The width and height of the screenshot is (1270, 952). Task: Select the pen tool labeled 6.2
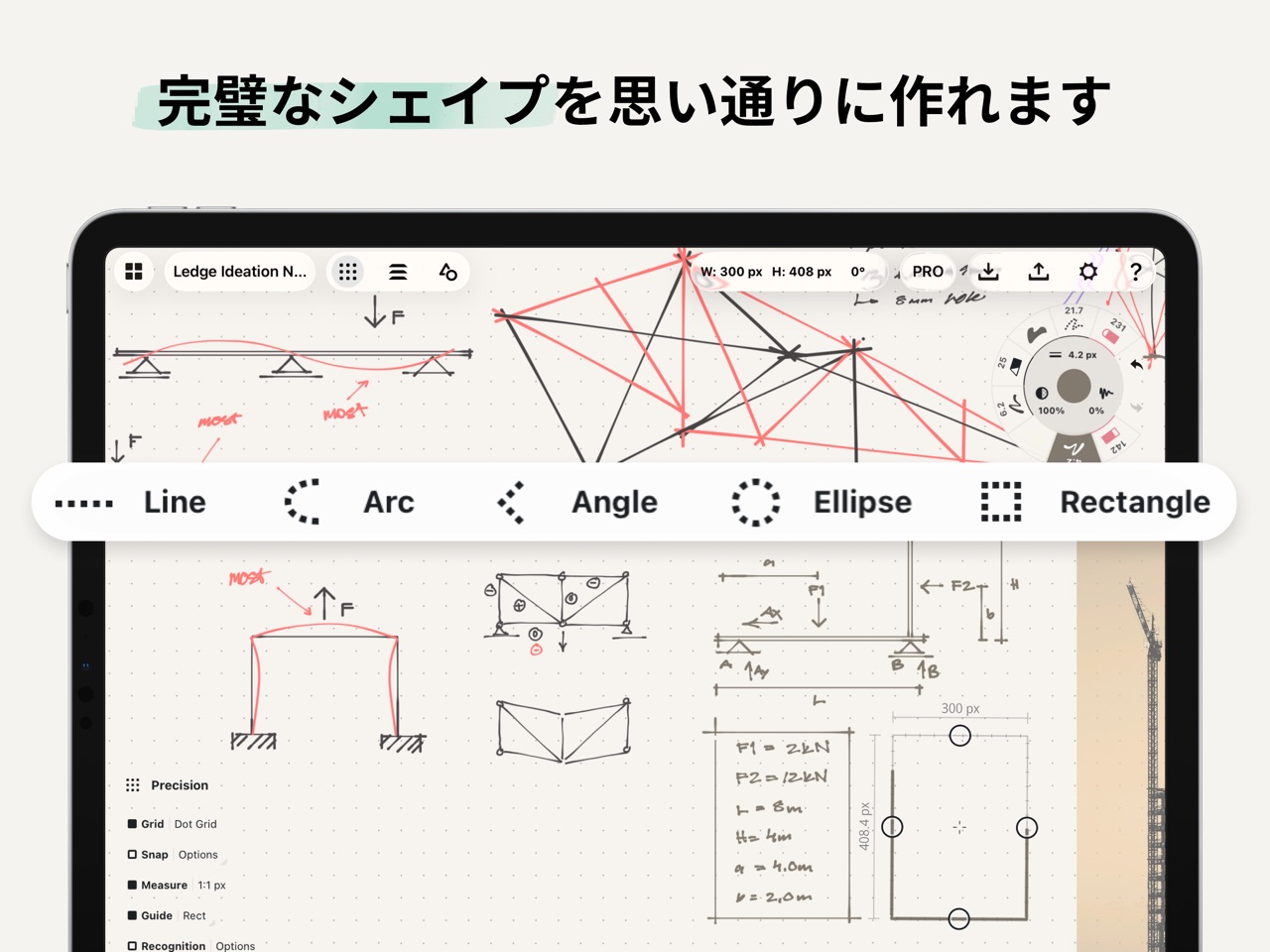point(1009,407)
